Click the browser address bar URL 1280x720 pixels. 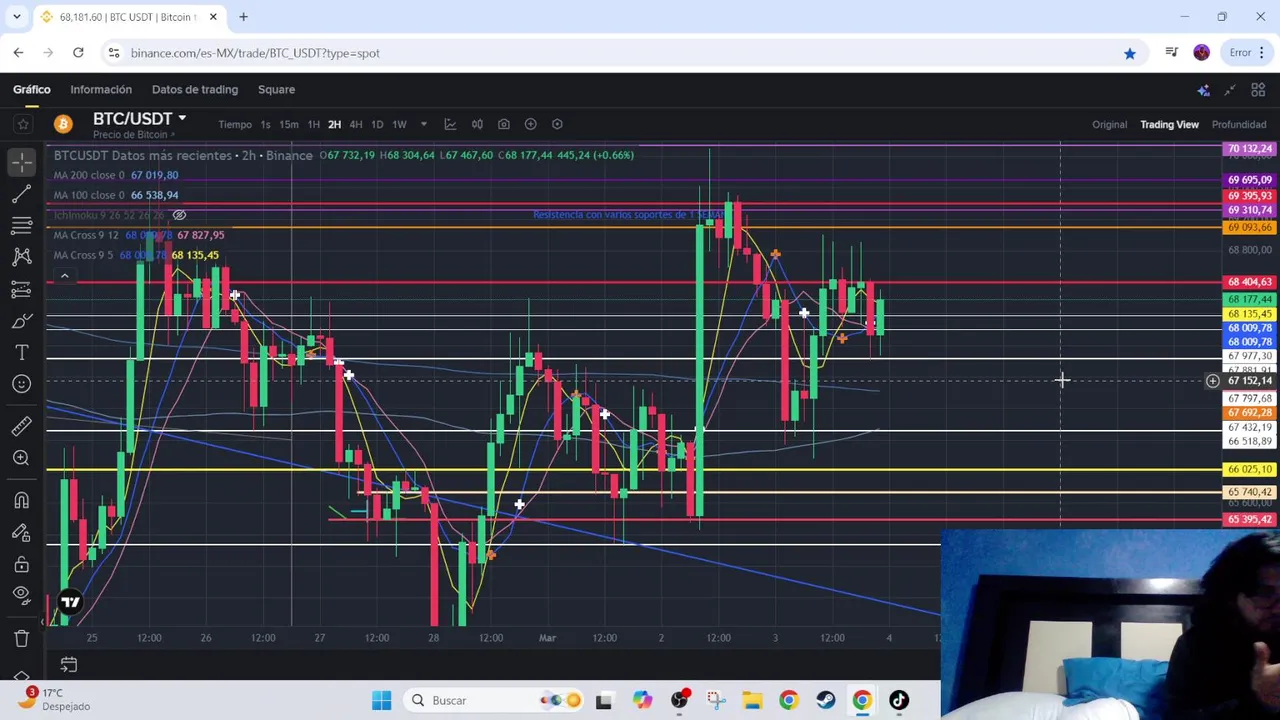[x=255, y=53]
